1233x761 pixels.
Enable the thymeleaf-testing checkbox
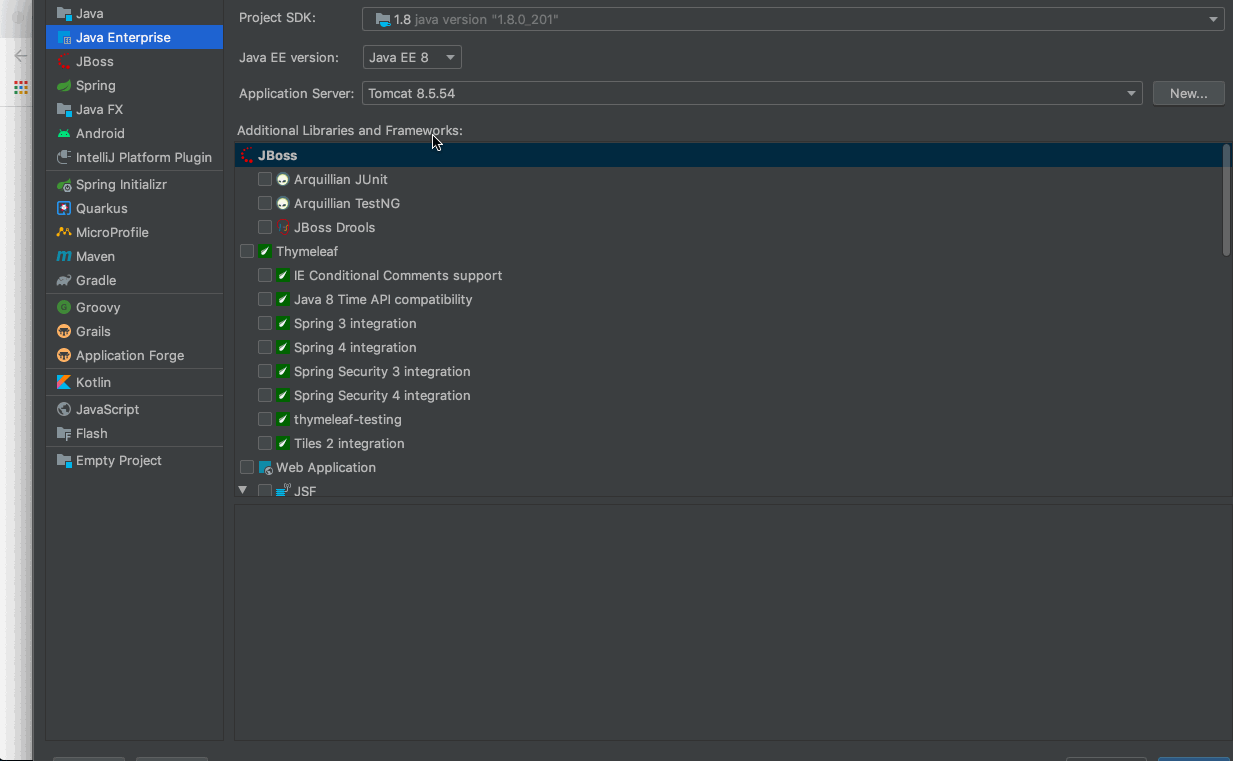(265, 420)
